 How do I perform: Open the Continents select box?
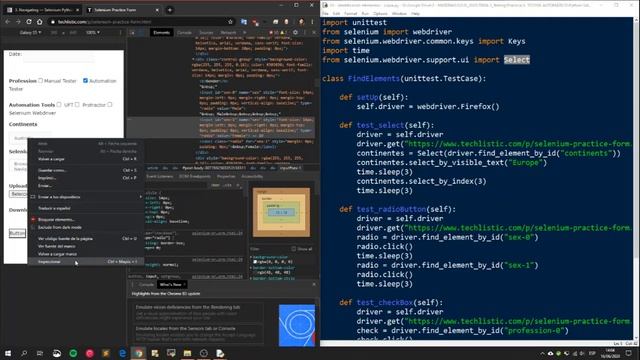31,138
